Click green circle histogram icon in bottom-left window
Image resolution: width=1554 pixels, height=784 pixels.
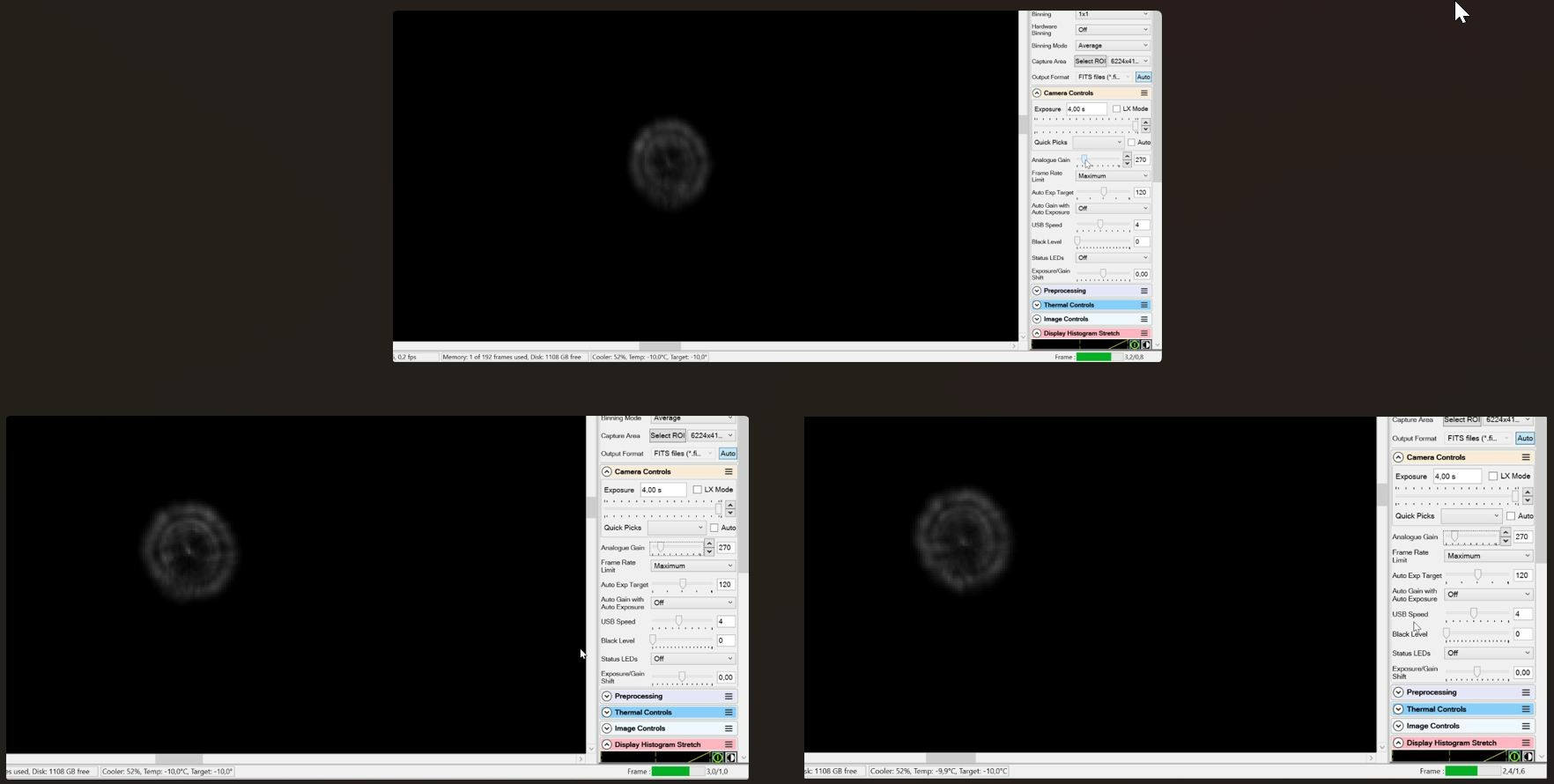[718, 758]
